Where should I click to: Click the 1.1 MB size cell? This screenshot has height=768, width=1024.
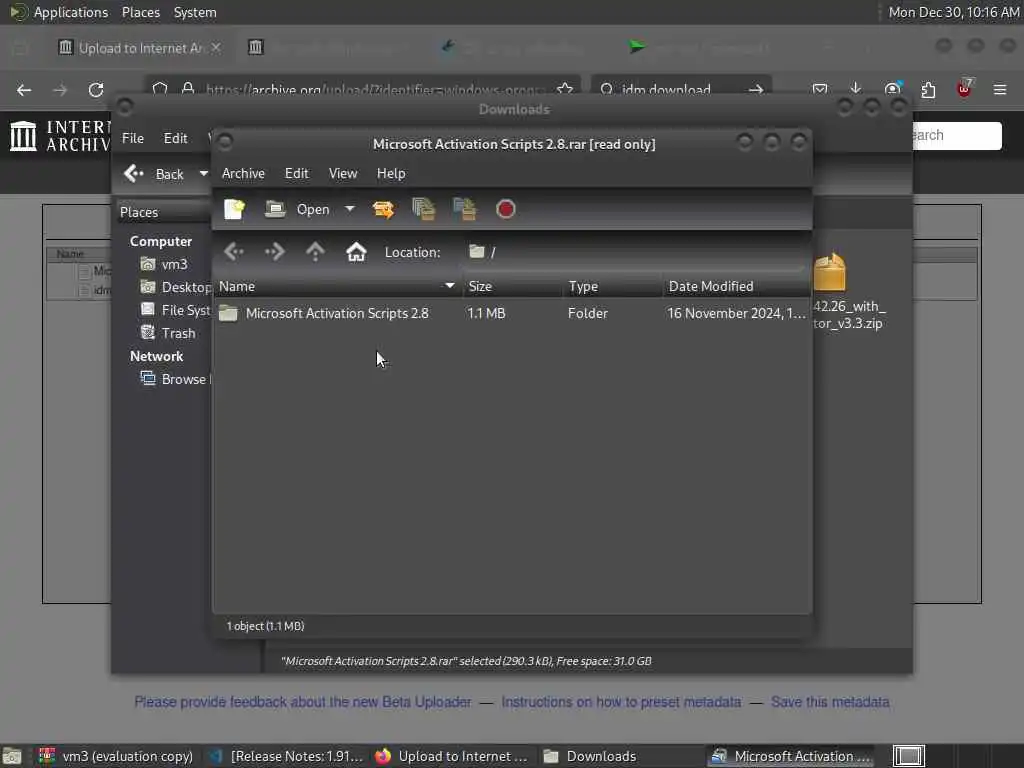coord(486,313)
